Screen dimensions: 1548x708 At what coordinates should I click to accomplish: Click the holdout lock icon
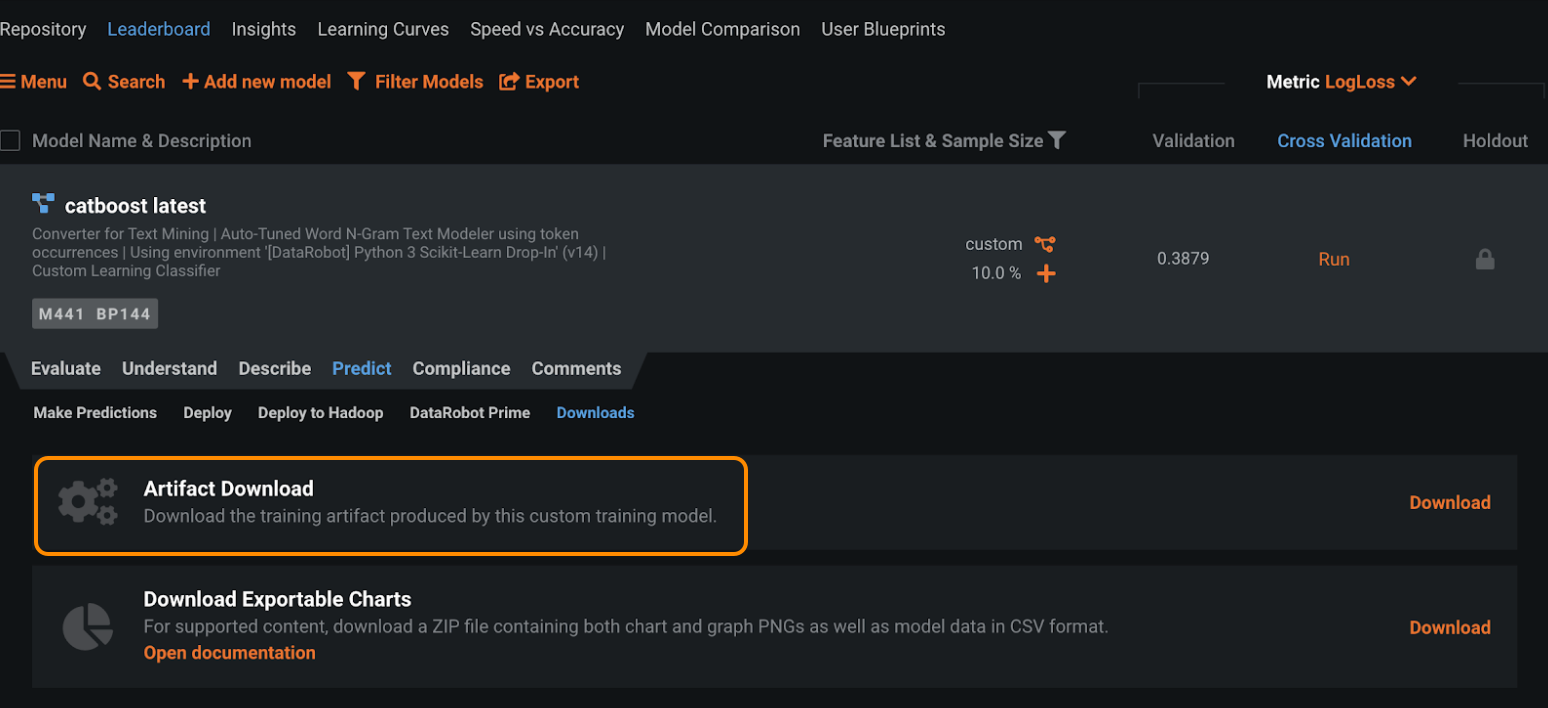point(1485,259)
